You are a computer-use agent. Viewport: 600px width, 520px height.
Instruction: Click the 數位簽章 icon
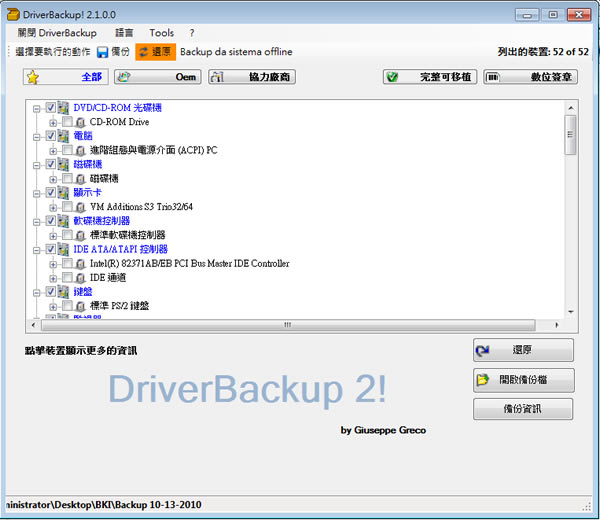pyautogui.click(x=492, y=77)
